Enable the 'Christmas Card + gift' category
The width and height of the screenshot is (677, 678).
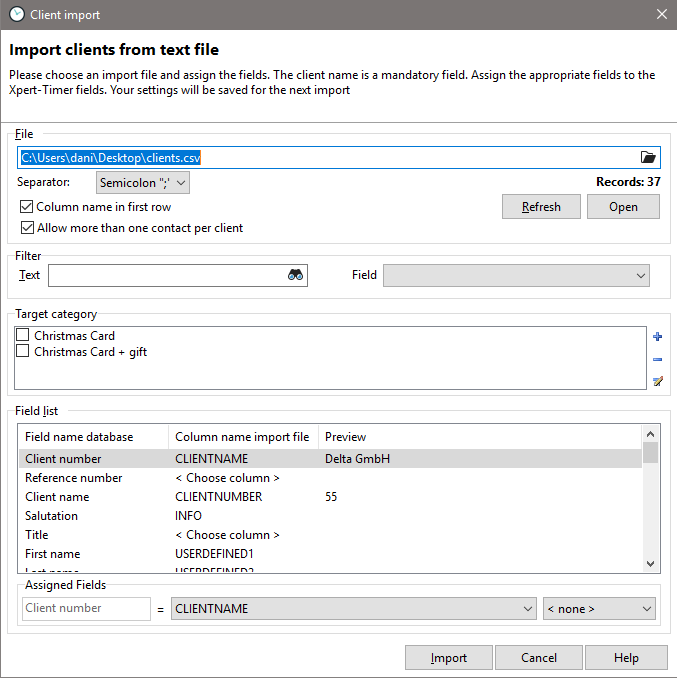click(x=23, y=352)
